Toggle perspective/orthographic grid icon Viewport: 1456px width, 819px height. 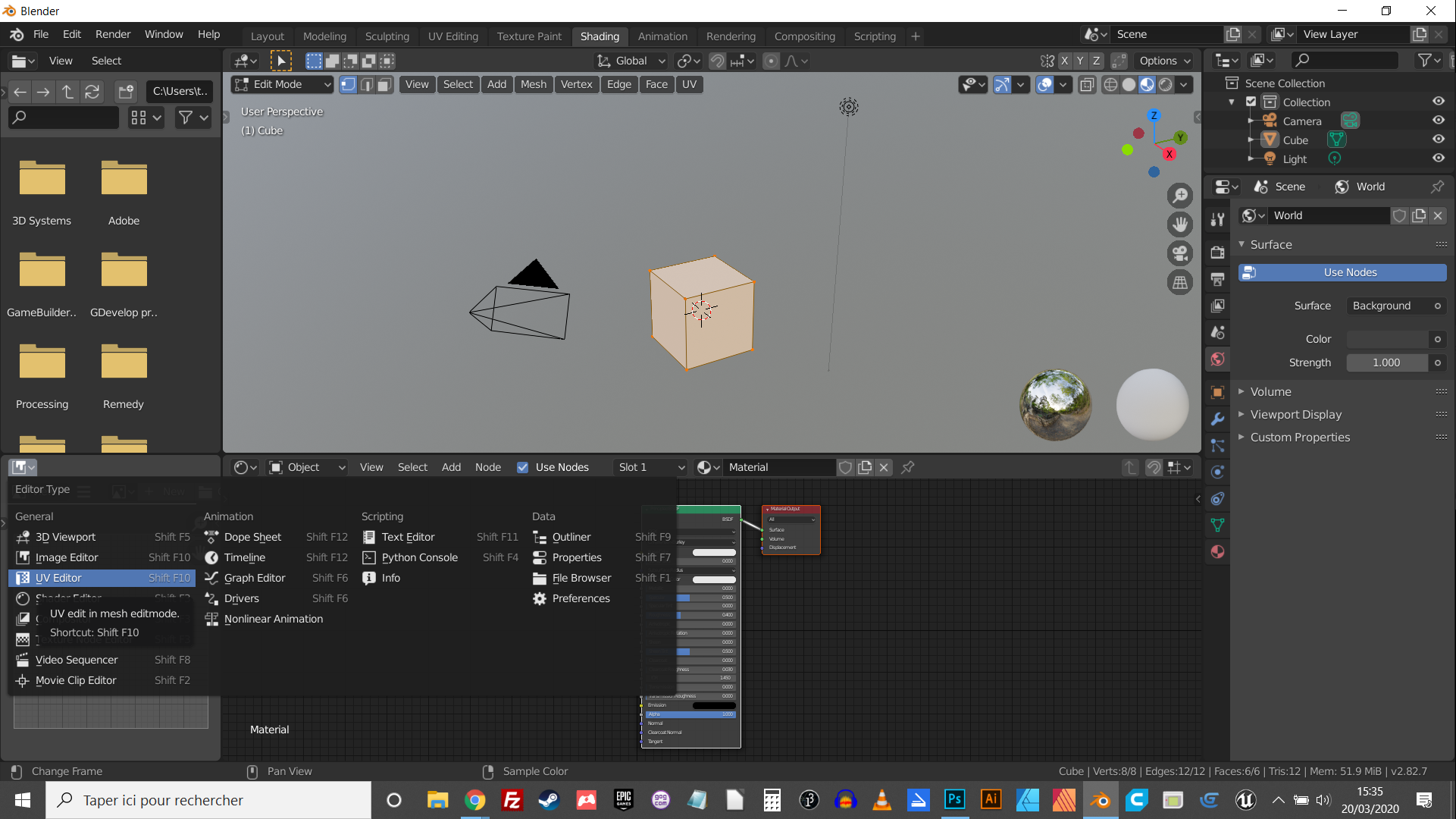tap(1179, 283)
